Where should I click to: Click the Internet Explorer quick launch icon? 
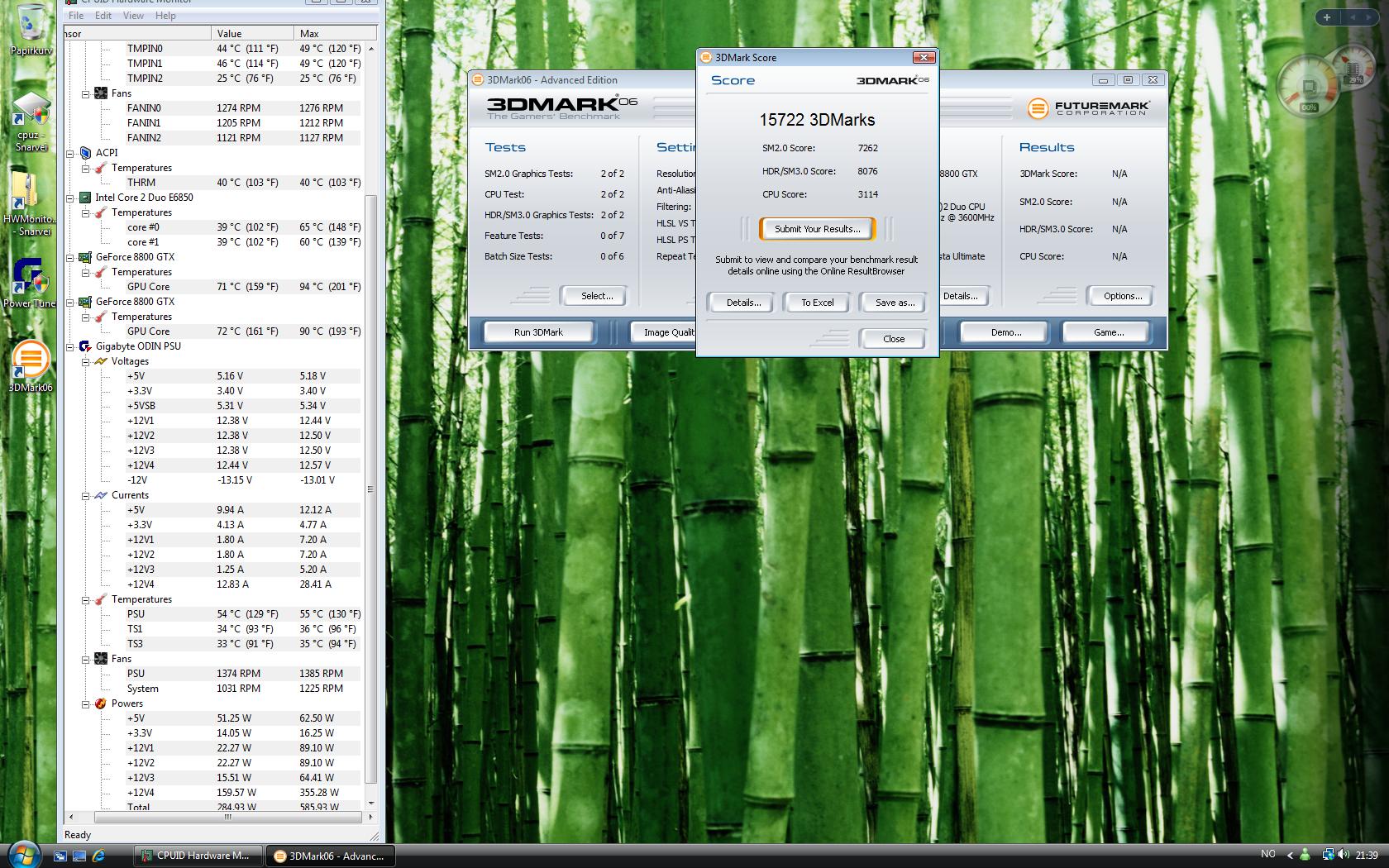click(x=98, y=856)
